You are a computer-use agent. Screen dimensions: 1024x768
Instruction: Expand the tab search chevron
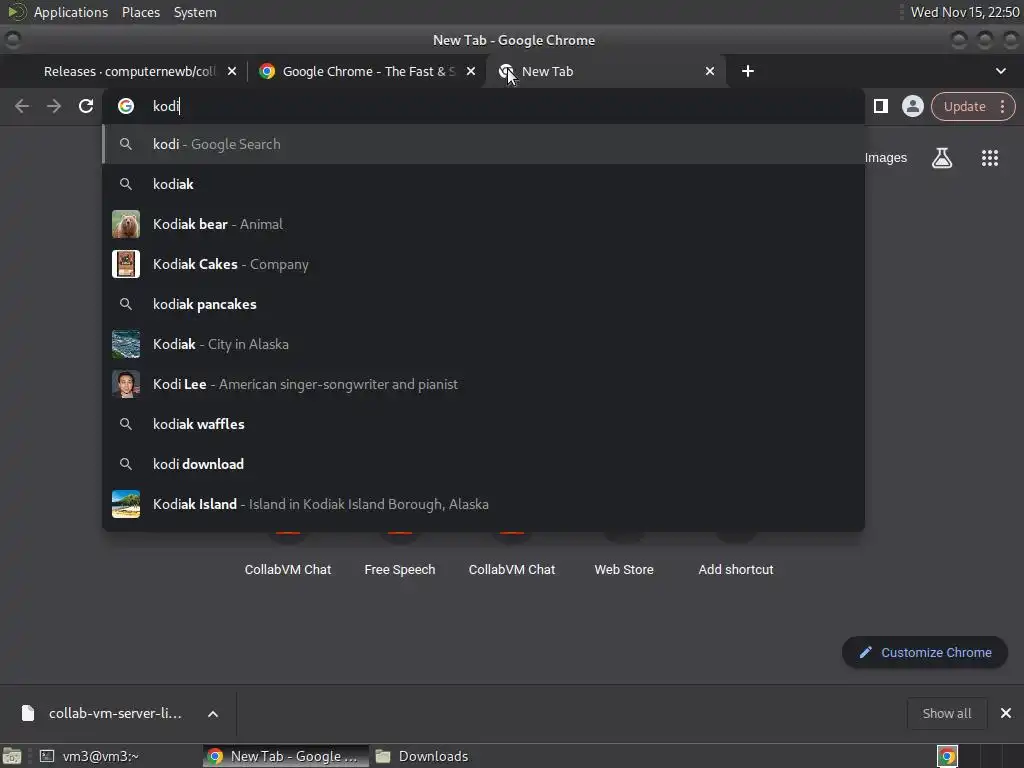tap(1000, 71)
